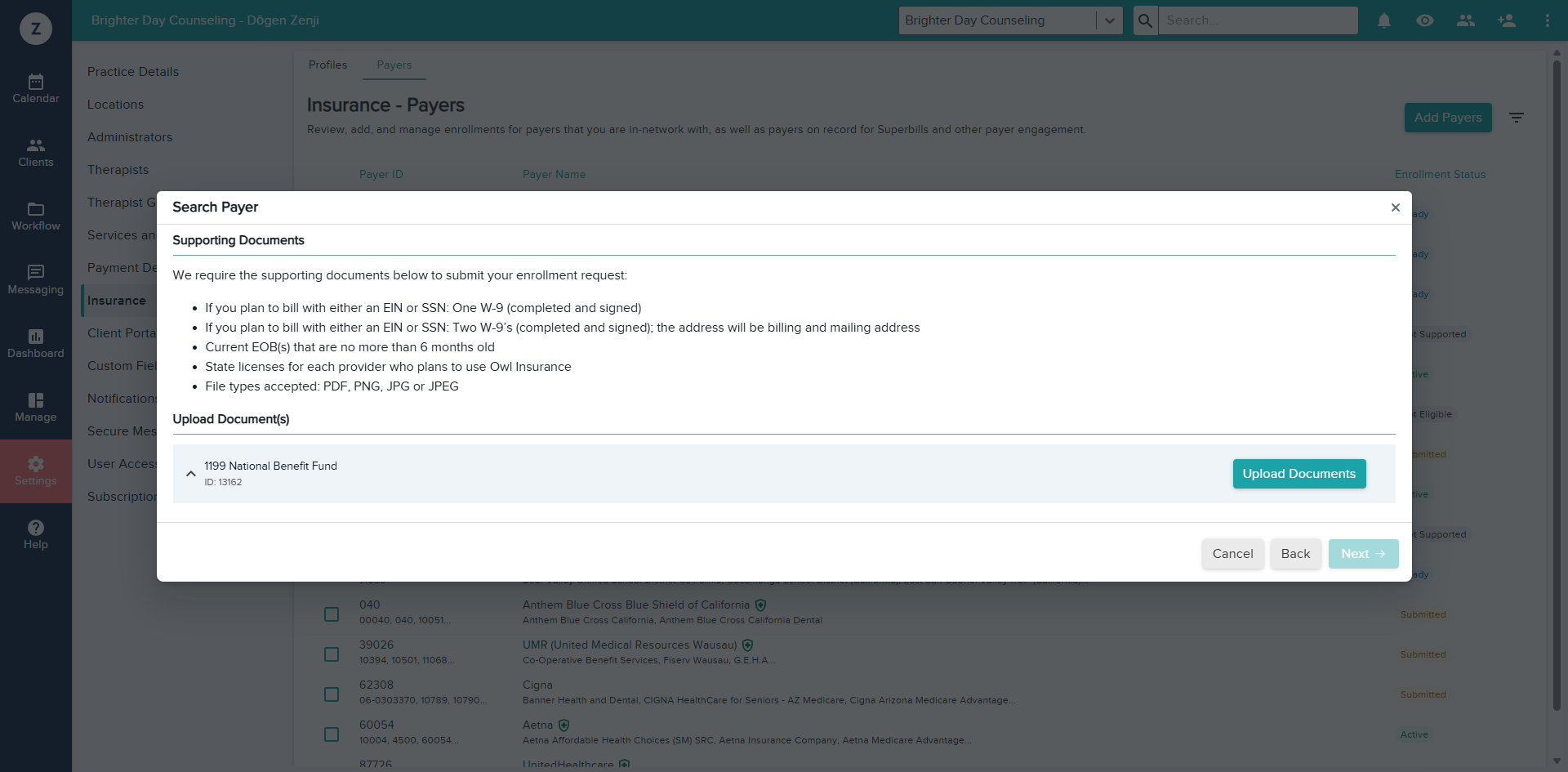Close the Search Payer dialog

coord(1396,208)
